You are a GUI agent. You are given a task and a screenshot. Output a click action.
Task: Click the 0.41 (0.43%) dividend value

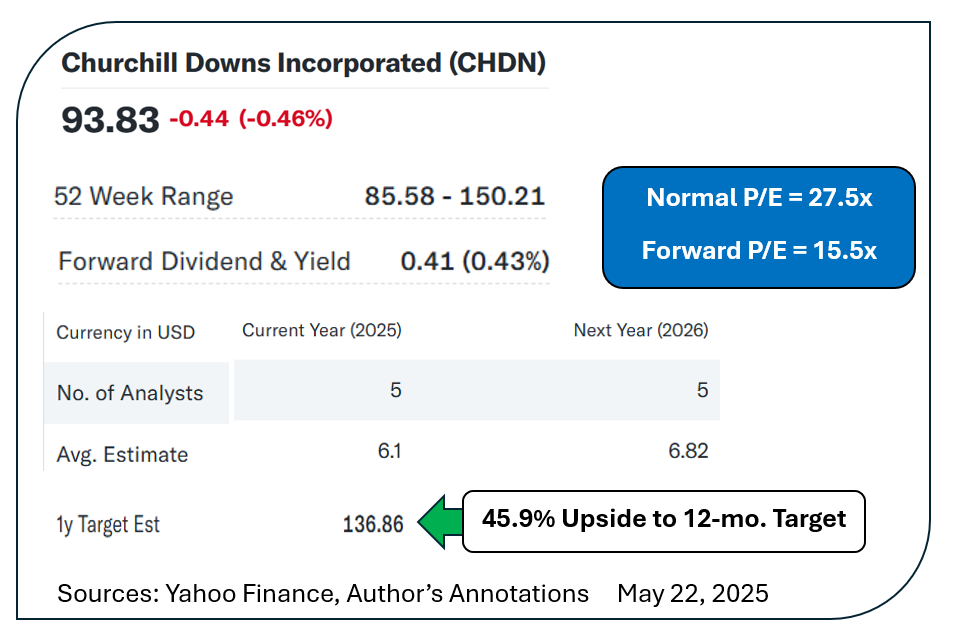tap(474, 262)
